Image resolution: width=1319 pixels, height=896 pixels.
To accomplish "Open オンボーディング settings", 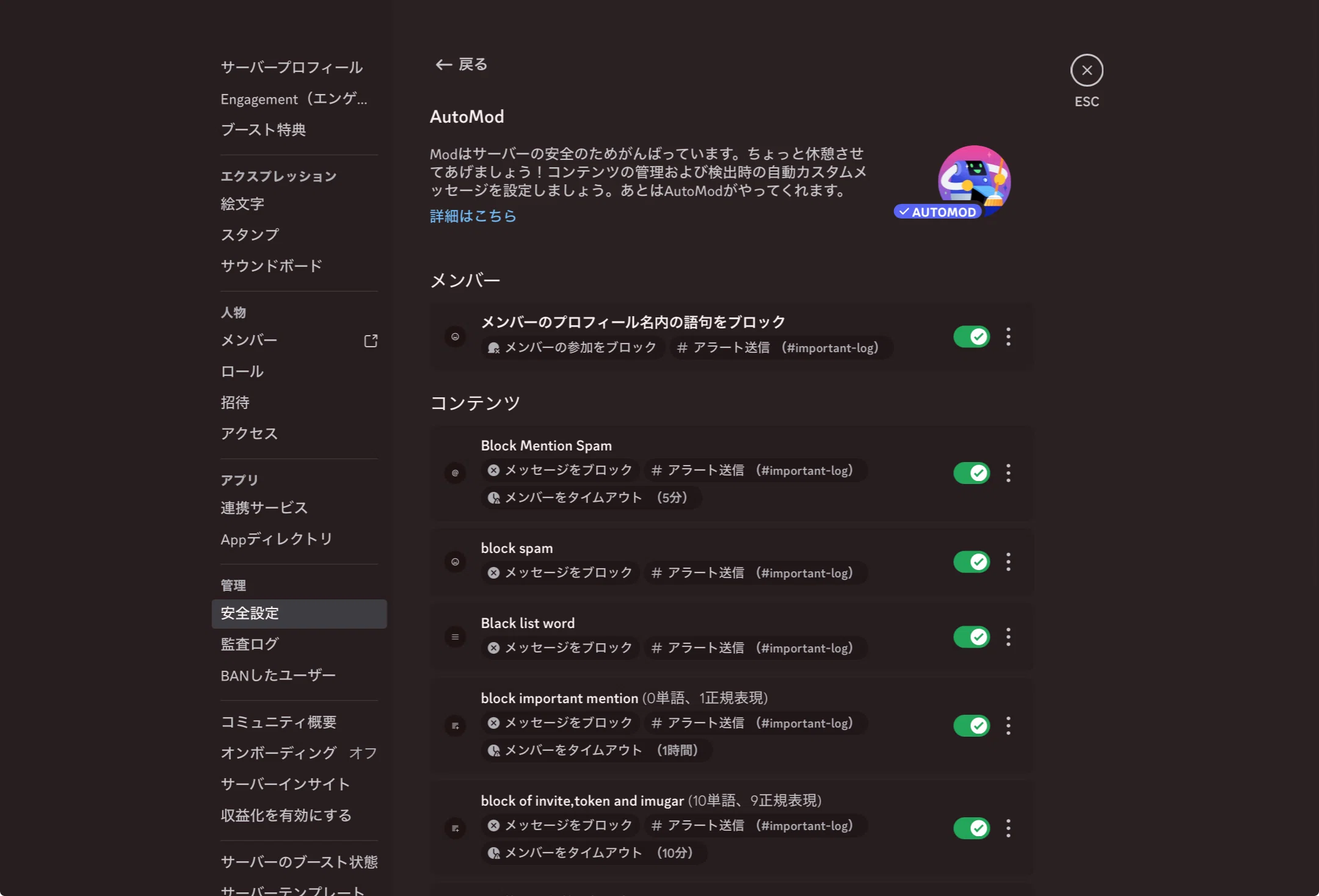I will [299, 753].
